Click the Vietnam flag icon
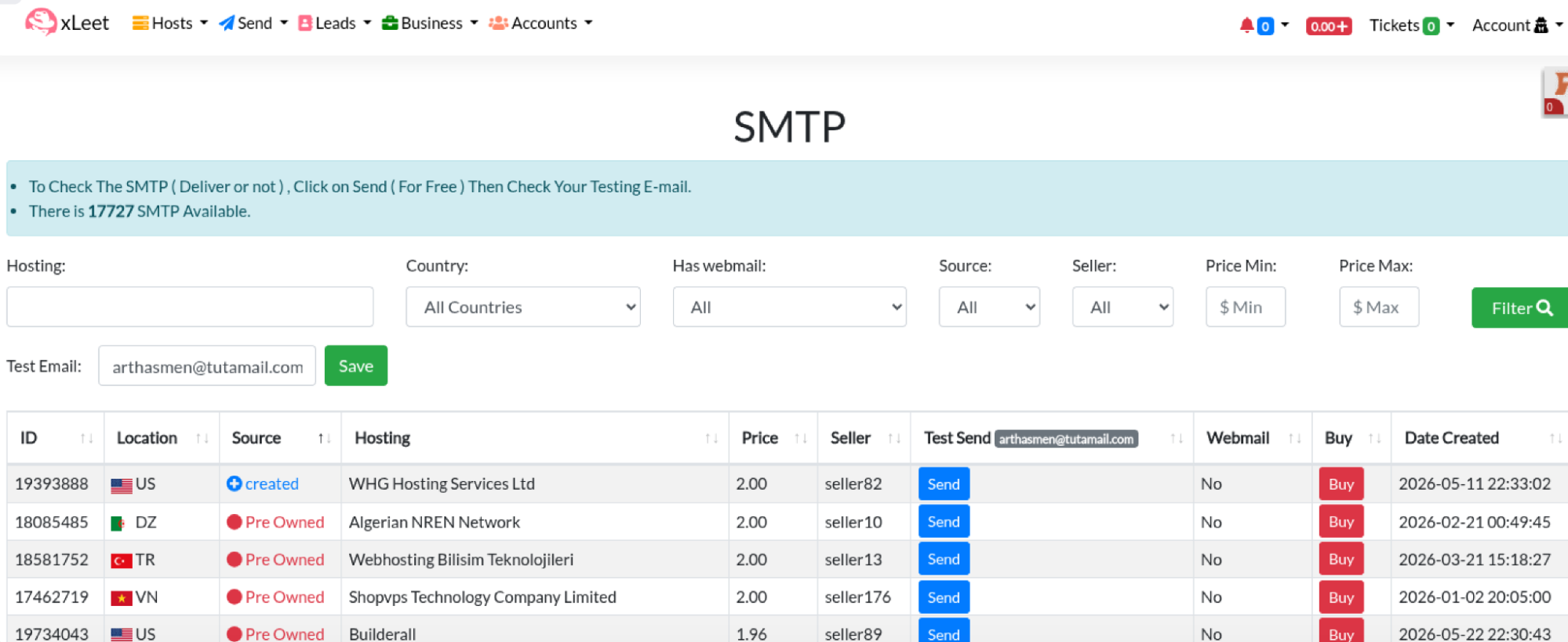The width and height of the screenshot is (1568, 642). point(122,598)
